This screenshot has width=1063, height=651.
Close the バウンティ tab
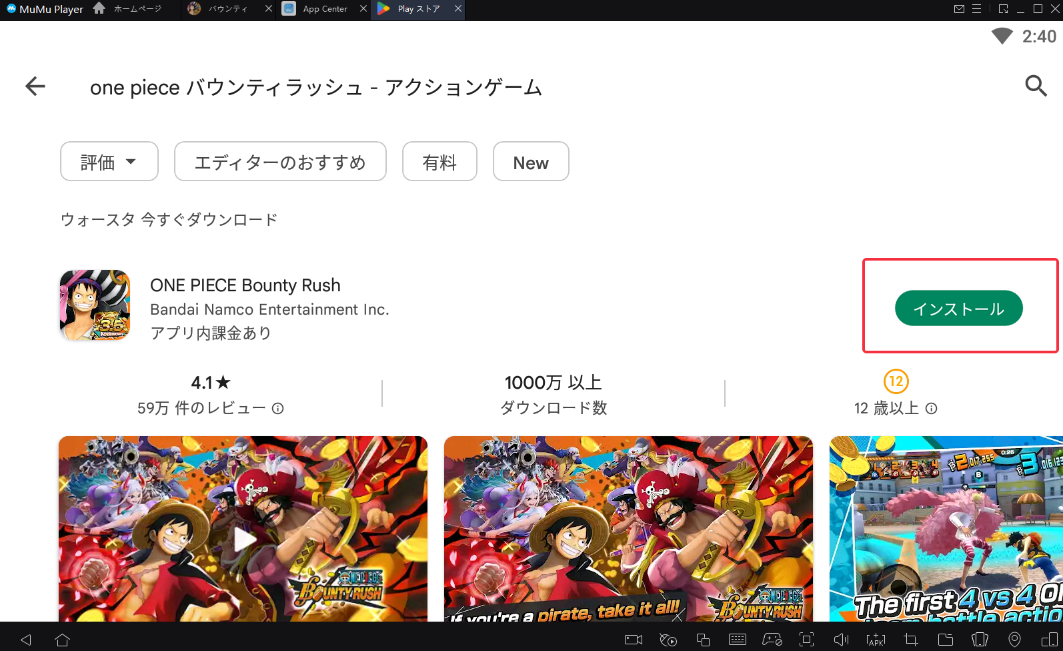click(x=268, y=9)
